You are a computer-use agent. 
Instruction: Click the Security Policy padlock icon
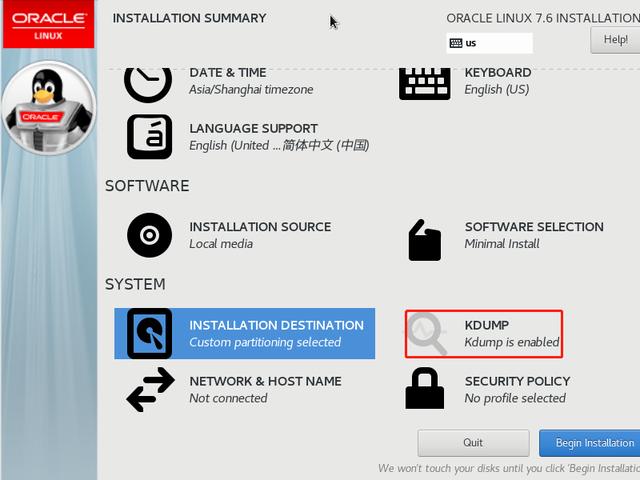[424, 388]
